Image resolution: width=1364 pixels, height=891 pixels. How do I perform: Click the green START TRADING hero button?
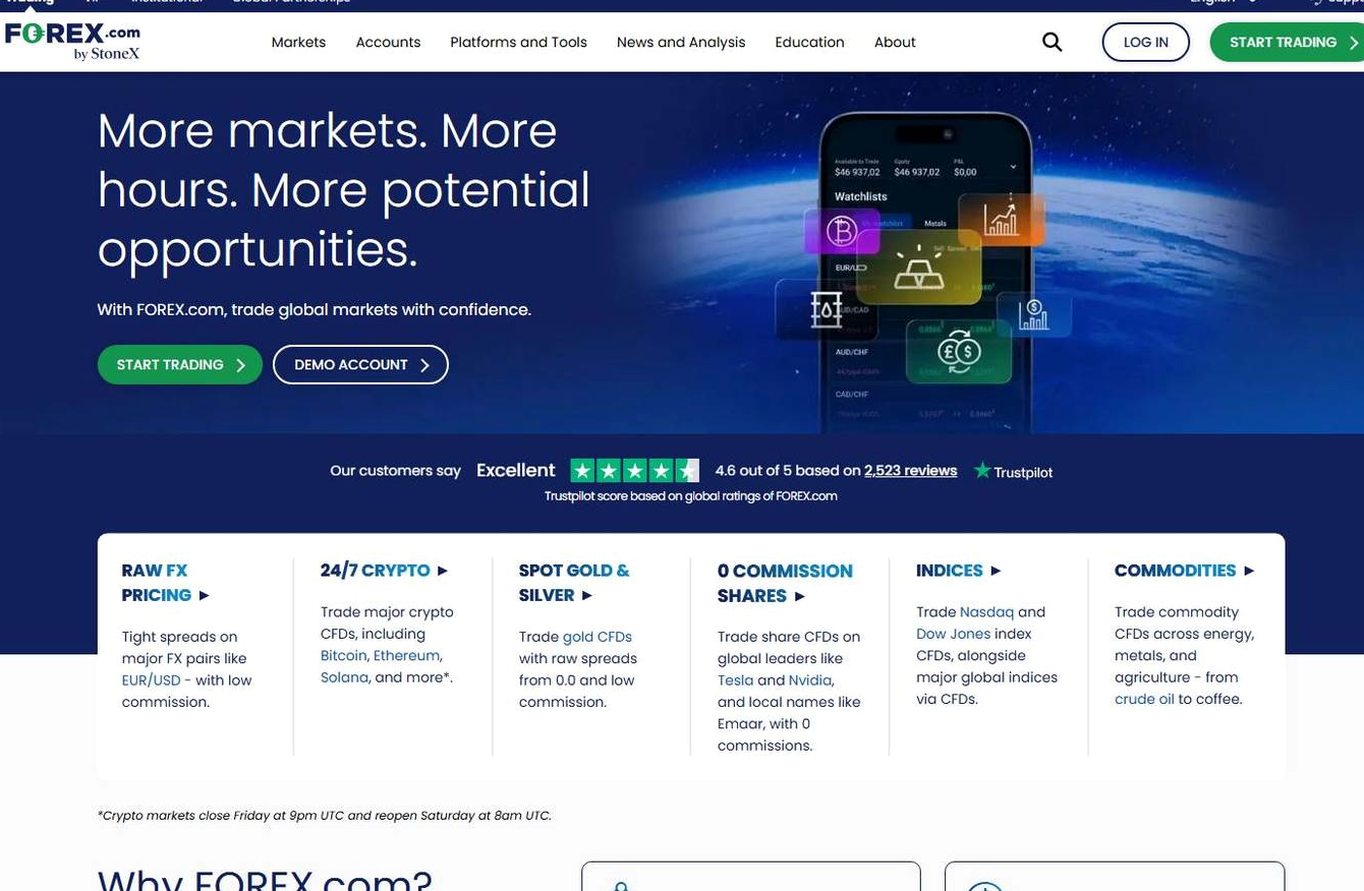pyautogui.click(x=180, y=365)
